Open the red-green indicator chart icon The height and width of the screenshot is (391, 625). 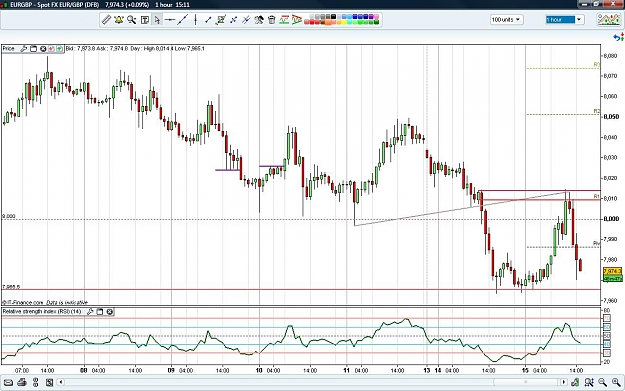click(284, 20)
